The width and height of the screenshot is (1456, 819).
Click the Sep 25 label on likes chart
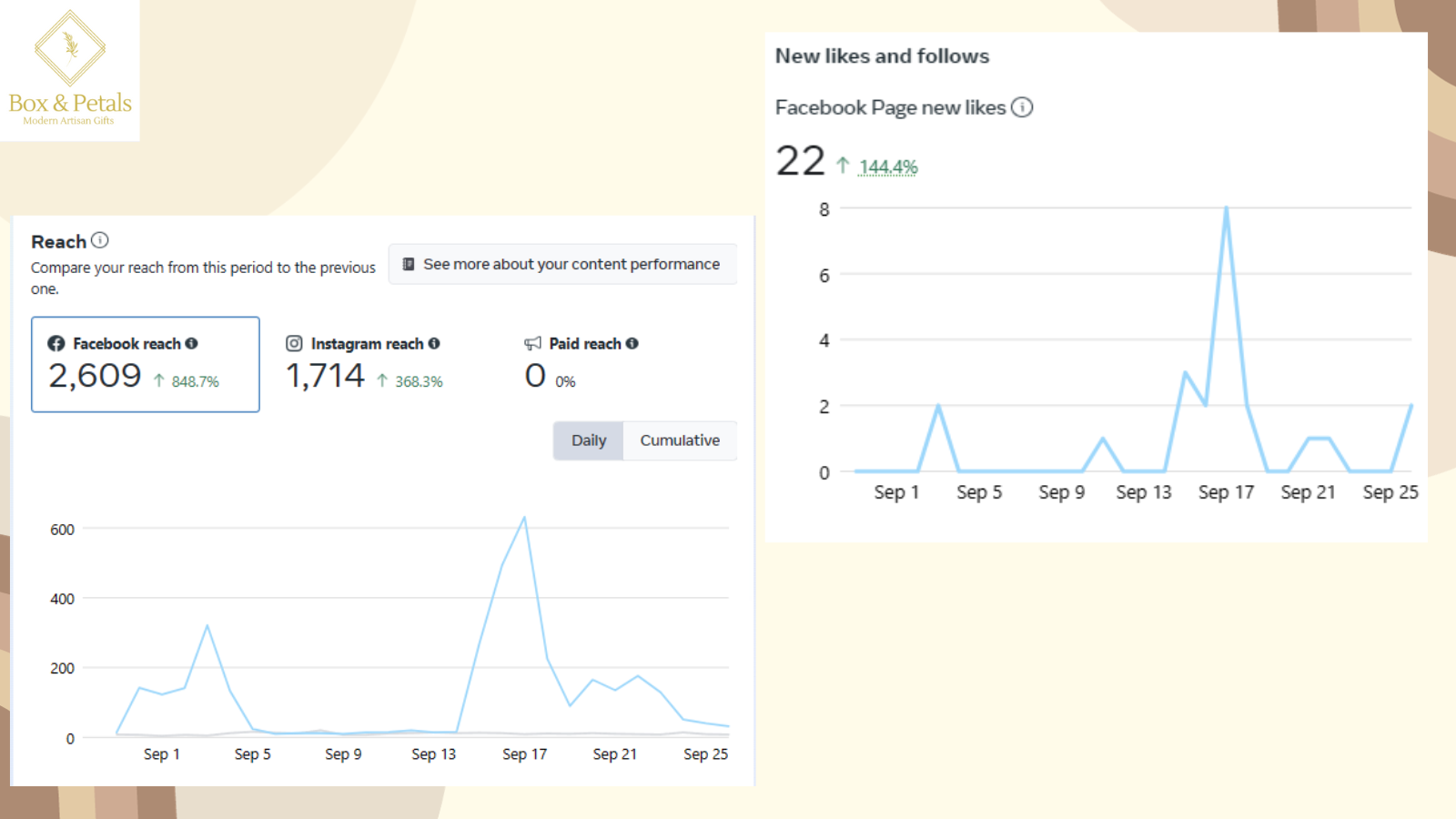coord(1390,492)
